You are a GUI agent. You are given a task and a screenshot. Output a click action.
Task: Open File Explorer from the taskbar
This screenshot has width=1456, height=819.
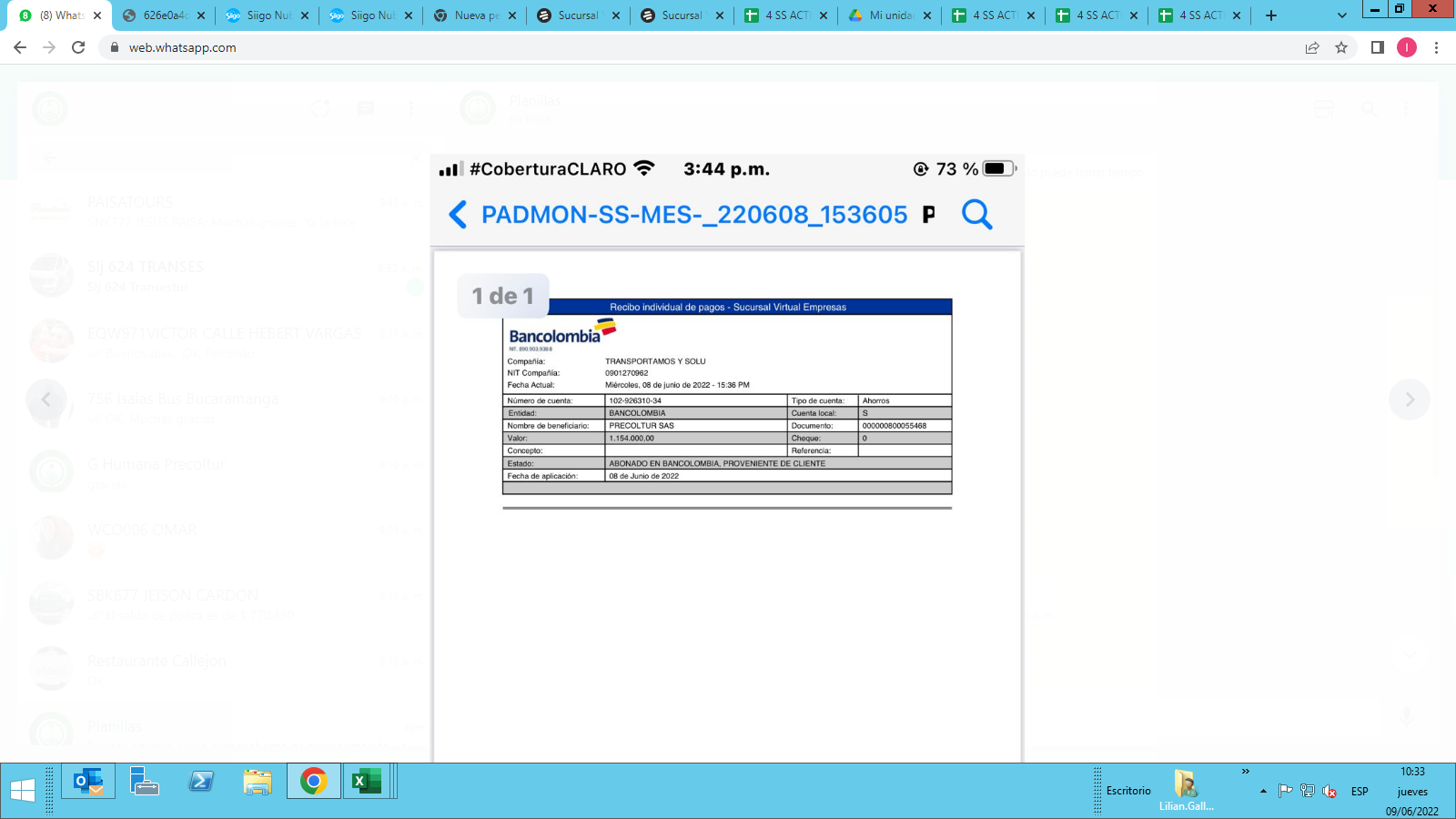258,782
